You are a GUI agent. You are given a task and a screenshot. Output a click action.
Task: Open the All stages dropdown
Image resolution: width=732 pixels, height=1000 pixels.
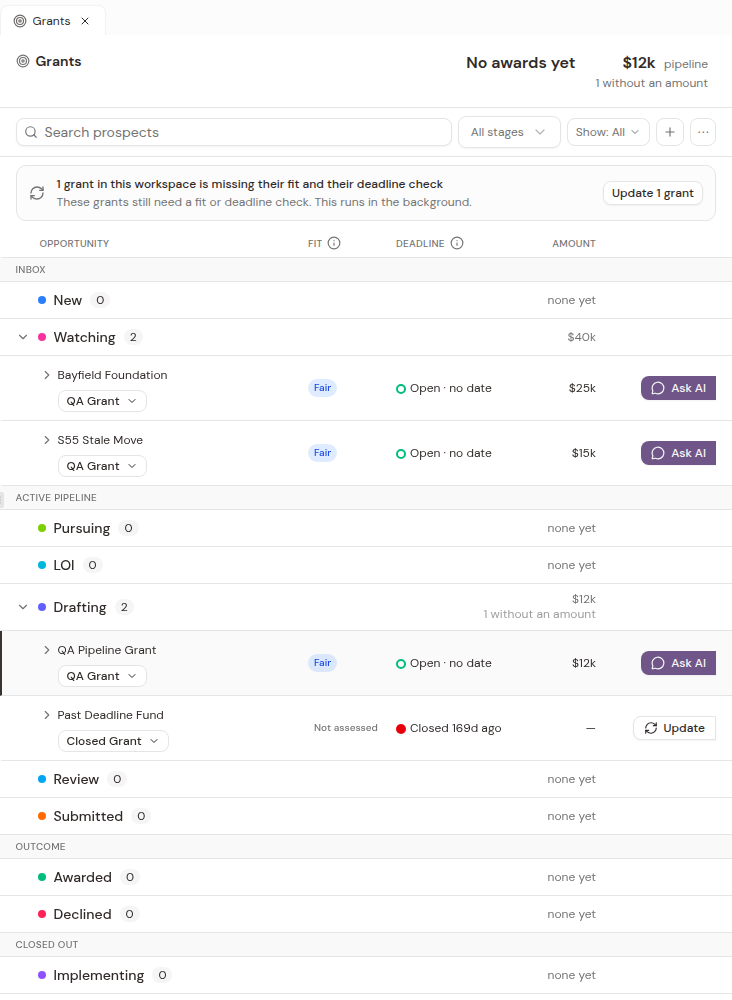509,132
